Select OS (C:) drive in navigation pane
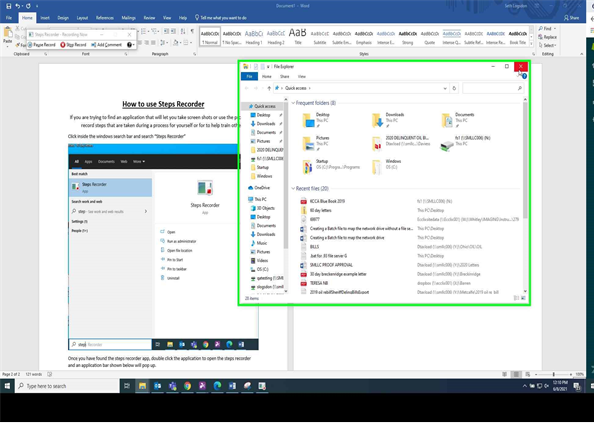The height and width of the screenshot is (437, 594). click(x=259, y=270)
